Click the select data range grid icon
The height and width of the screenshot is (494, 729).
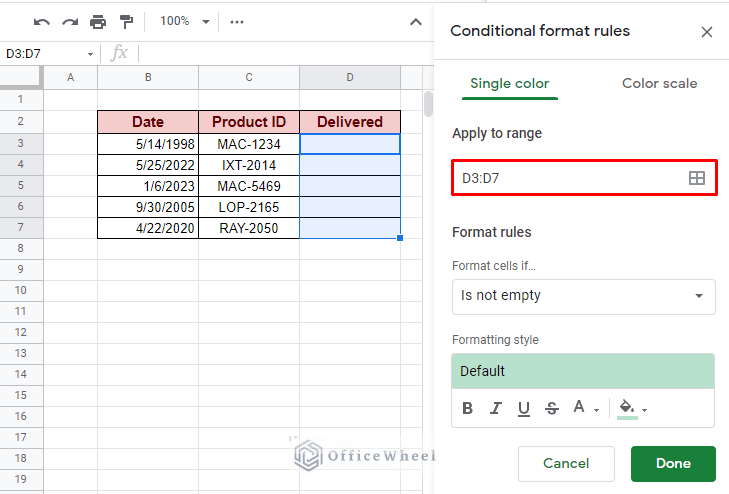coord(696,178)
